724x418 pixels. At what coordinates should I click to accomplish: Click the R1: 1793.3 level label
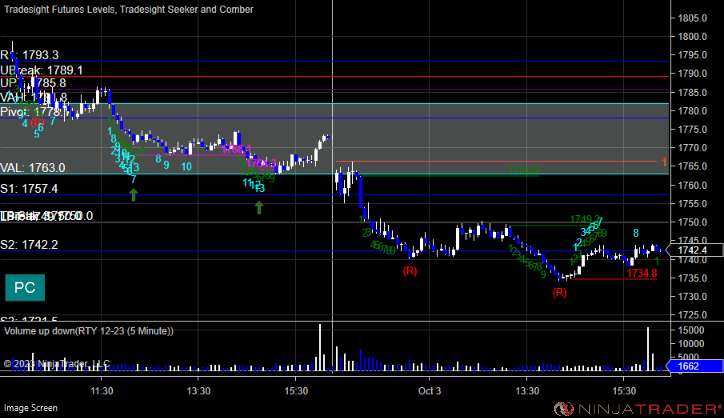[30, 55]
